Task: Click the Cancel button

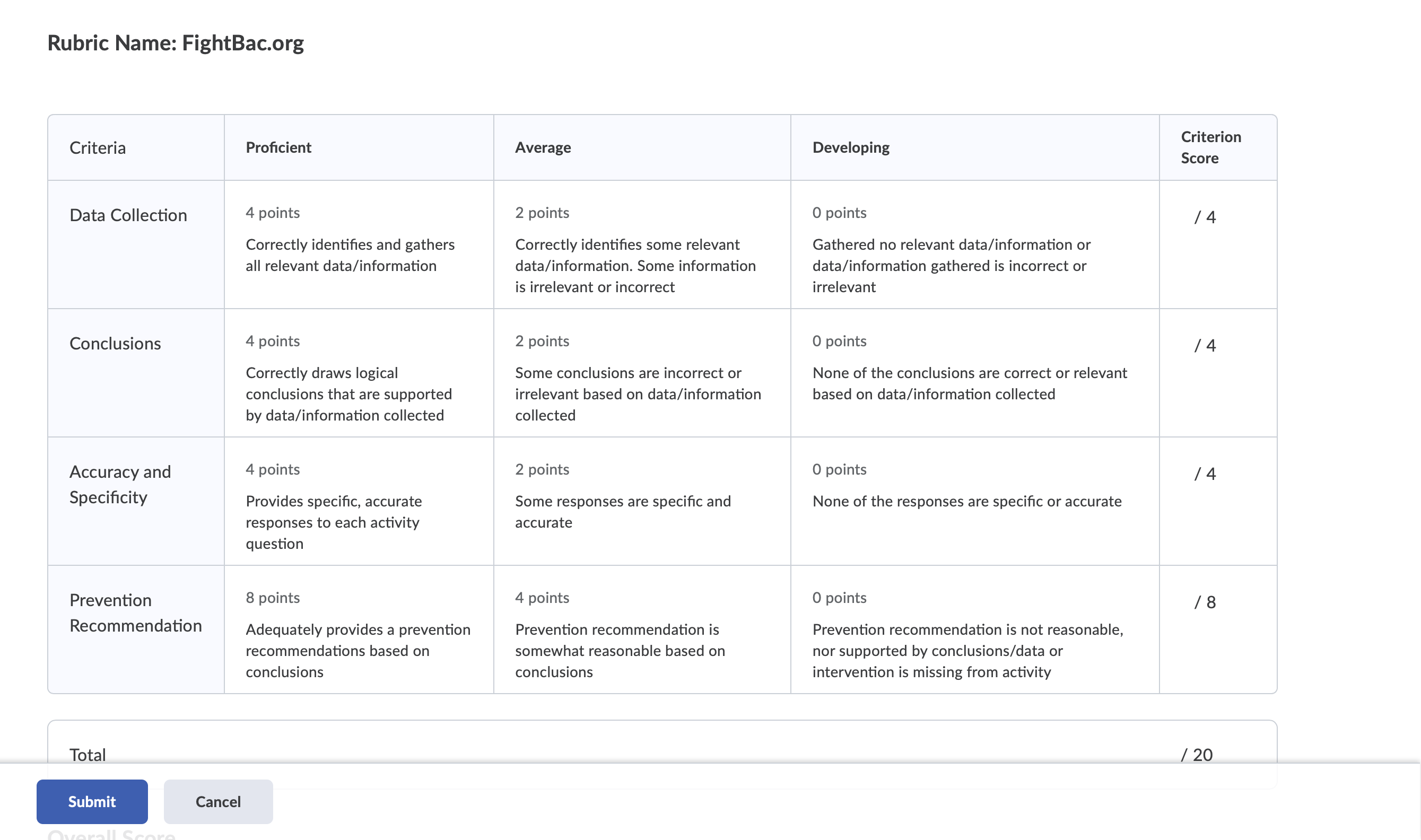Action: pos(218,801)
